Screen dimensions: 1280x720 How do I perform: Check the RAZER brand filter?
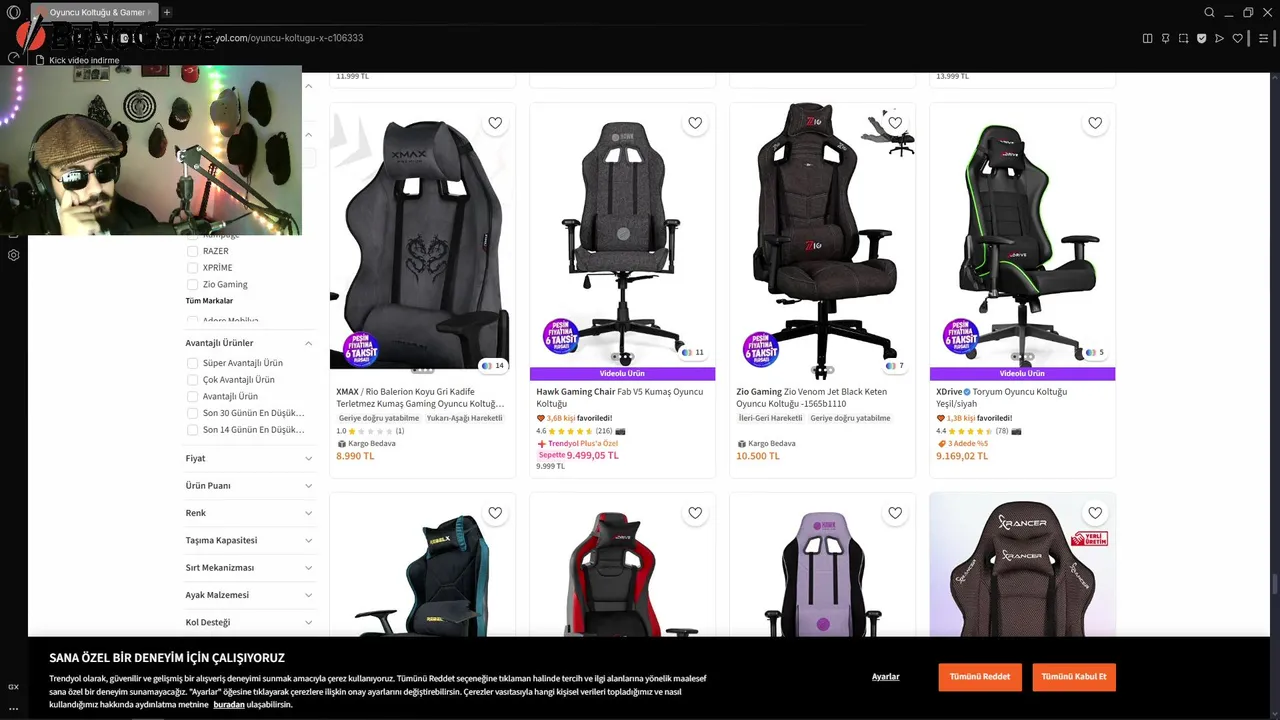point(193,251)
